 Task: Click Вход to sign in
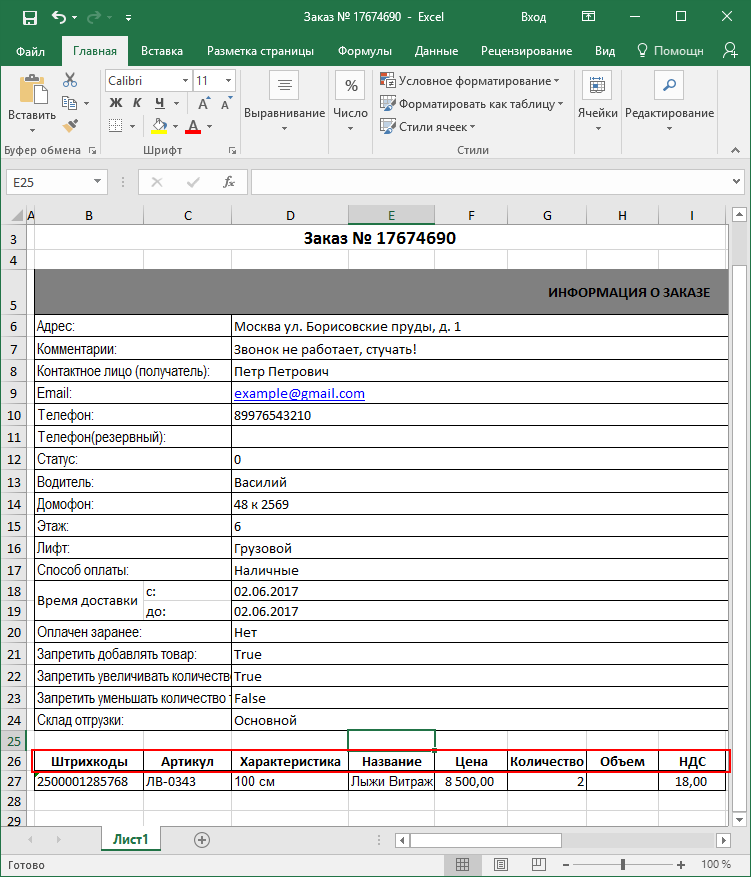533,17
